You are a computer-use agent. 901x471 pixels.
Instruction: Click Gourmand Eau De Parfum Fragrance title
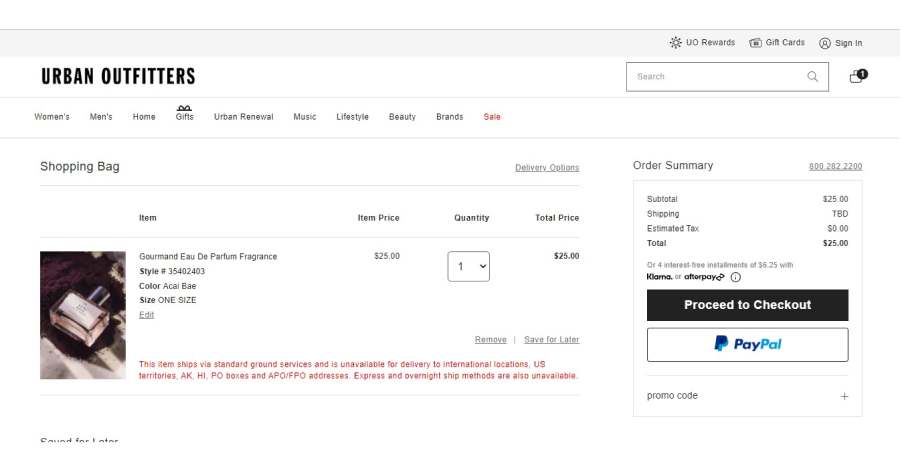tap(208, 257)
